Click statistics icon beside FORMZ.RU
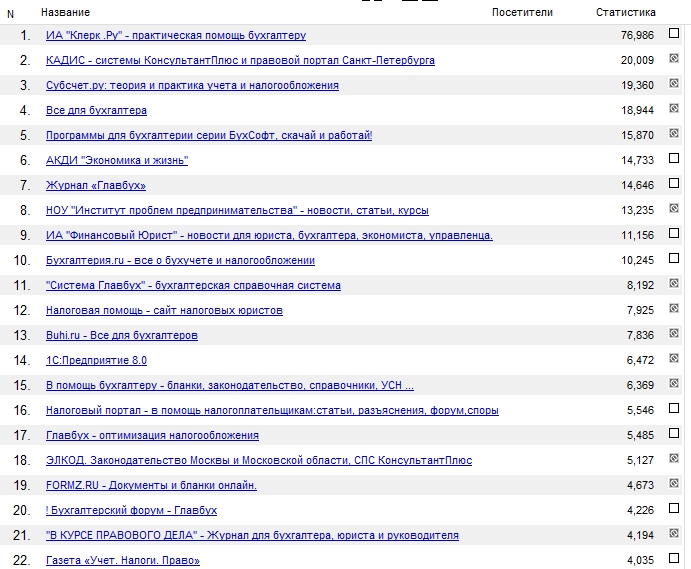 pyautogui.click(x=674, y=483)
